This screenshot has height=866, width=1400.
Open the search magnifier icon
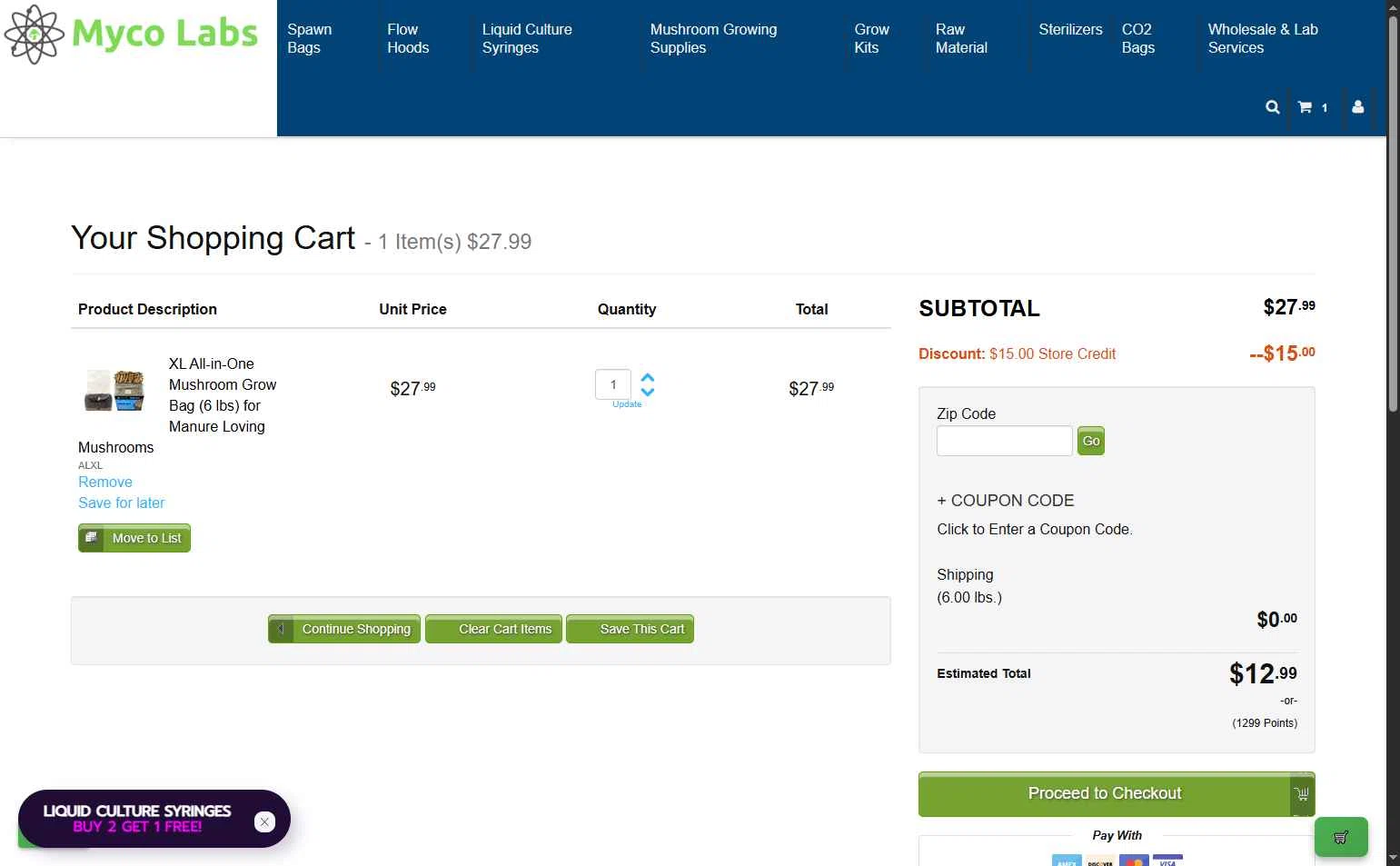(1272, 107)
